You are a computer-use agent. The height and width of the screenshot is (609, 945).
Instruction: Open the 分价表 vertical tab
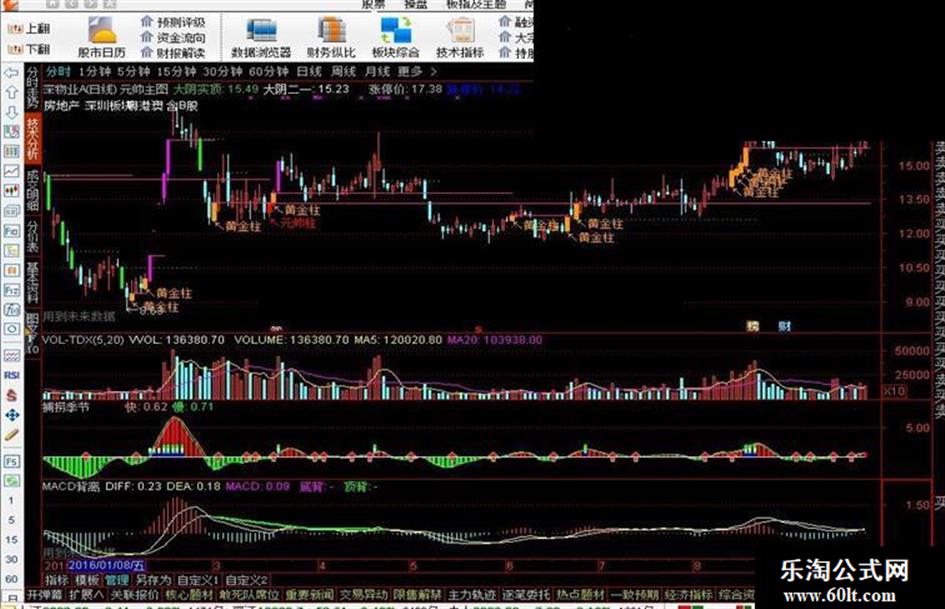tap(33, 237)
